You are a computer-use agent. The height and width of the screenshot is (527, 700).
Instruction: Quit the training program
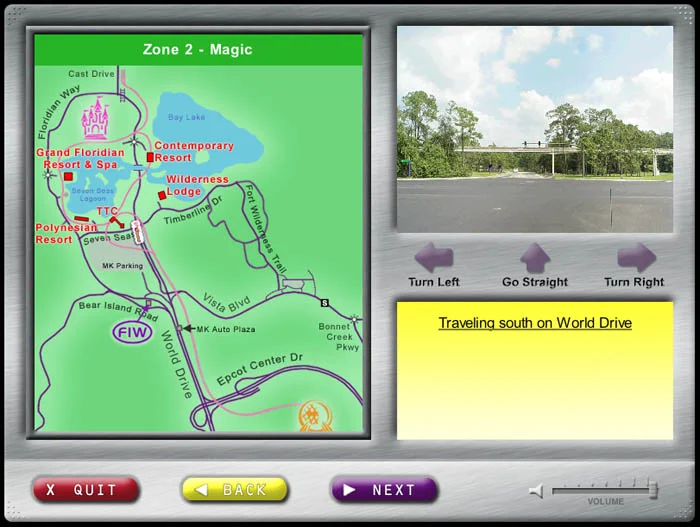[x=86, y=490]
